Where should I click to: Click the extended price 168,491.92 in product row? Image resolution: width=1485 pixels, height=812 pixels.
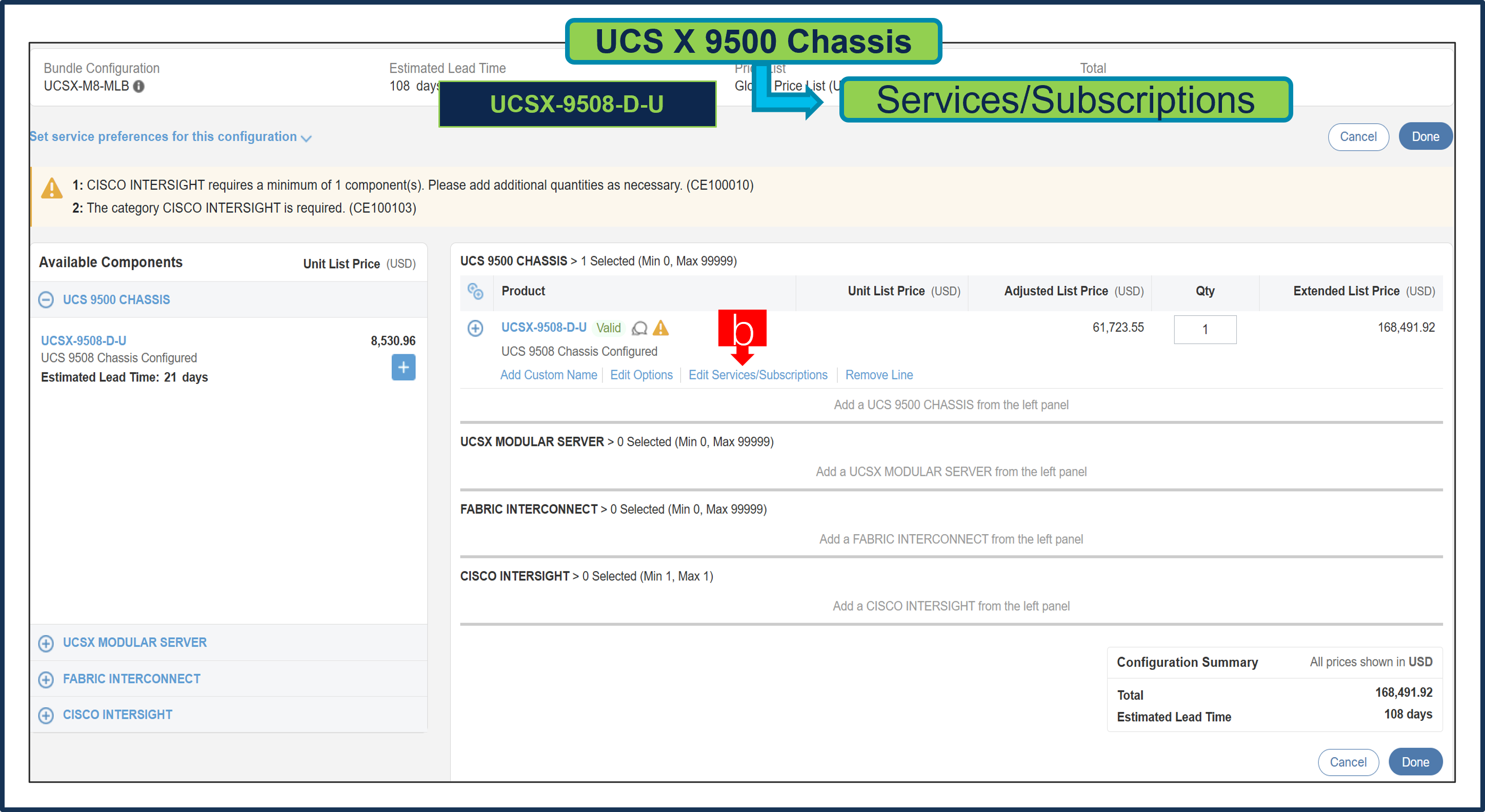(x=1406, y=328)
